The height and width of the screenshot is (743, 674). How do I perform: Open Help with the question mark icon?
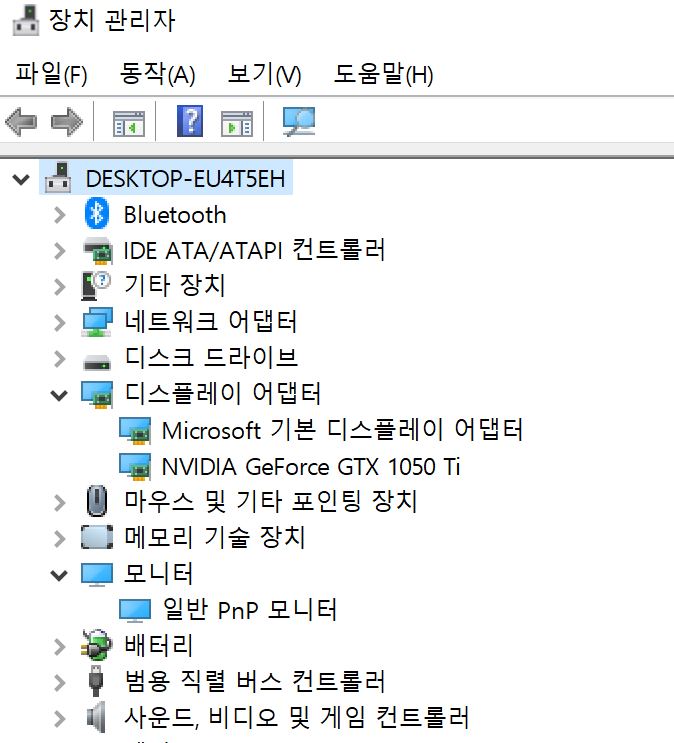click(x=190, y=121)
